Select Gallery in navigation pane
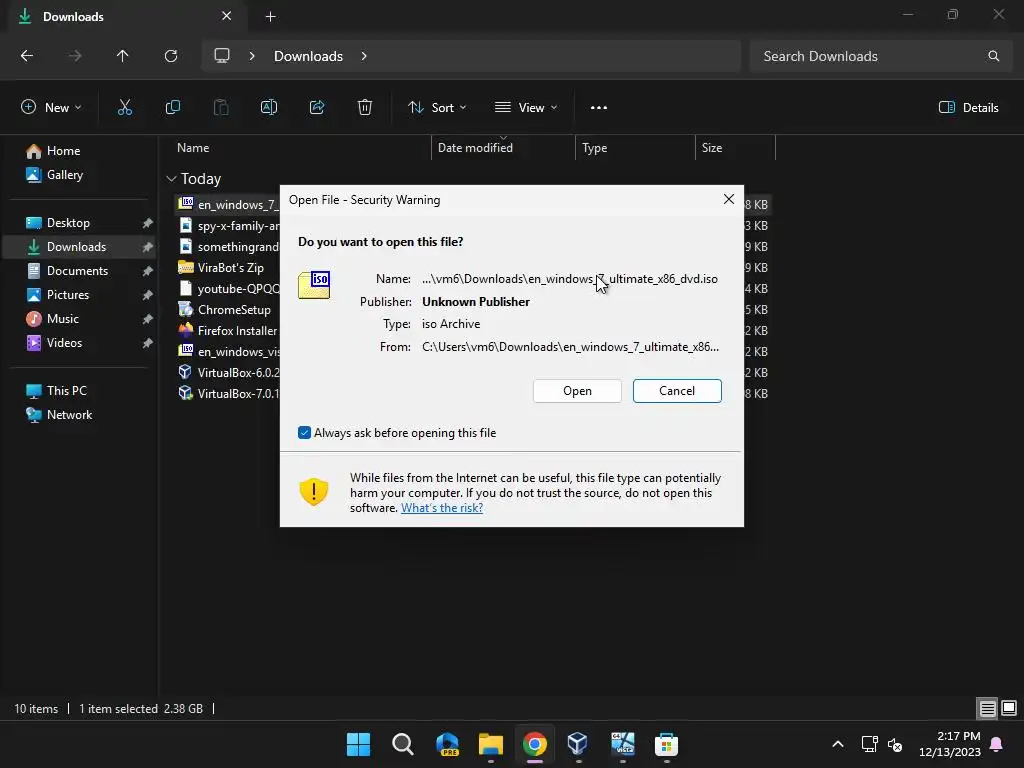This screenshot has width=1024, height=768. [65, 175]
